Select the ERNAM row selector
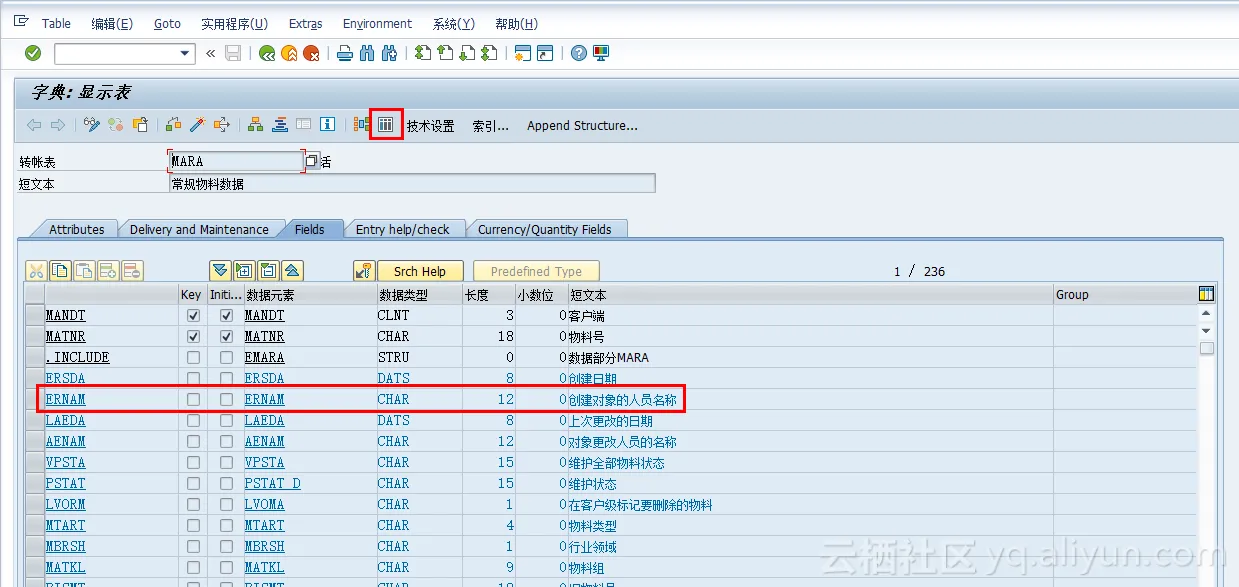The image size is (1239, 587). pyautogui.click(x=35, y=399)
